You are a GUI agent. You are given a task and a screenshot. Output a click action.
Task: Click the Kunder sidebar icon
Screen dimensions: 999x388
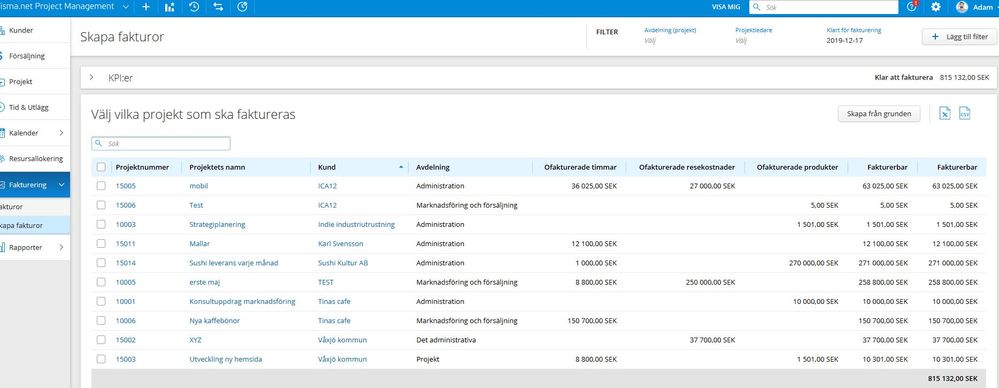click(x=2, y=30)
